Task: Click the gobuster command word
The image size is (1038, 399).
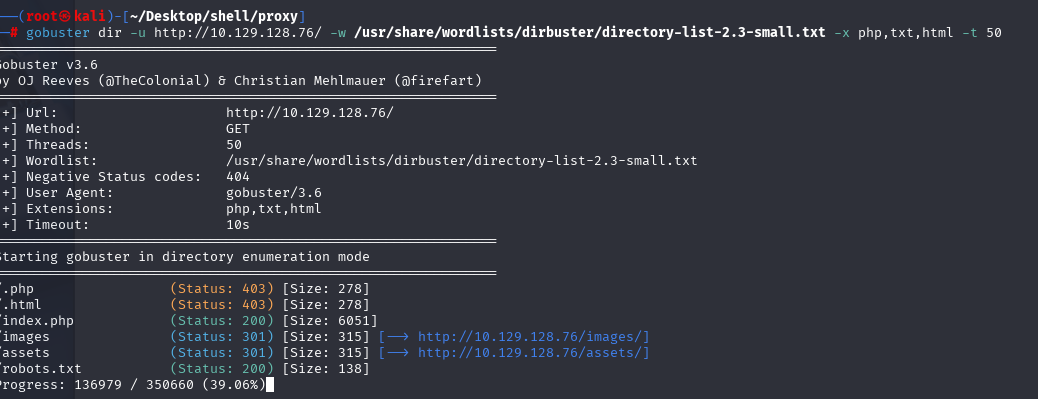Action: coord(58,33)
